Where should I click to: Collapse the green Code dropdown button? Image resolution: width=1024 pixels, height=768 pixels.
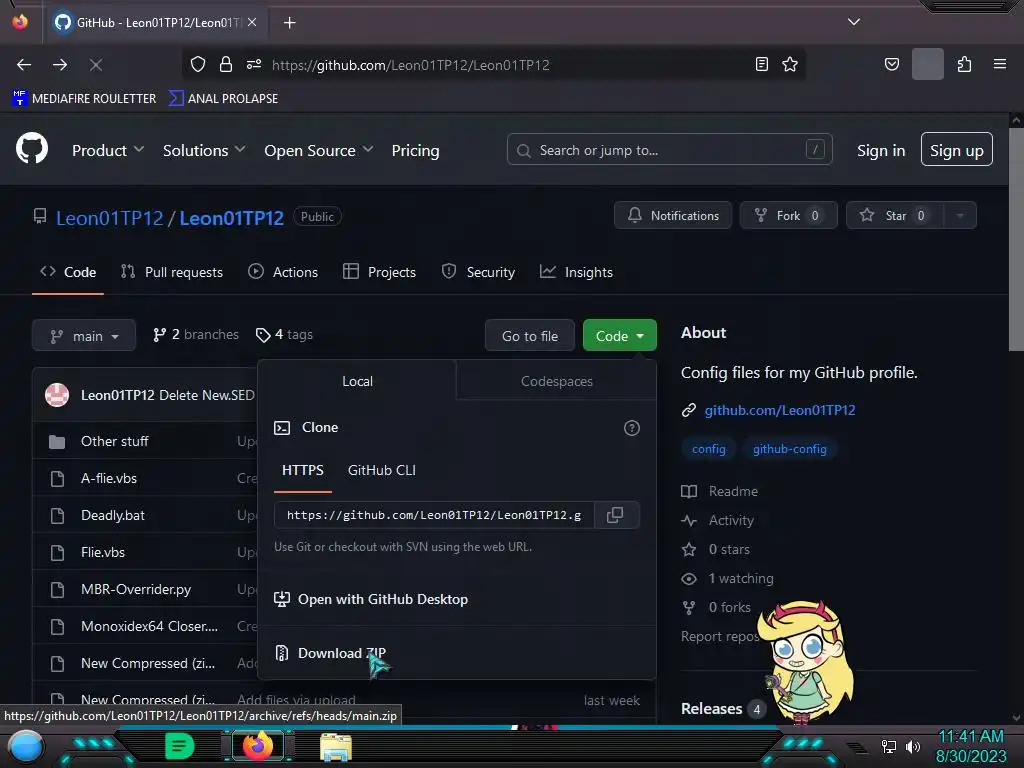[619, 336]
